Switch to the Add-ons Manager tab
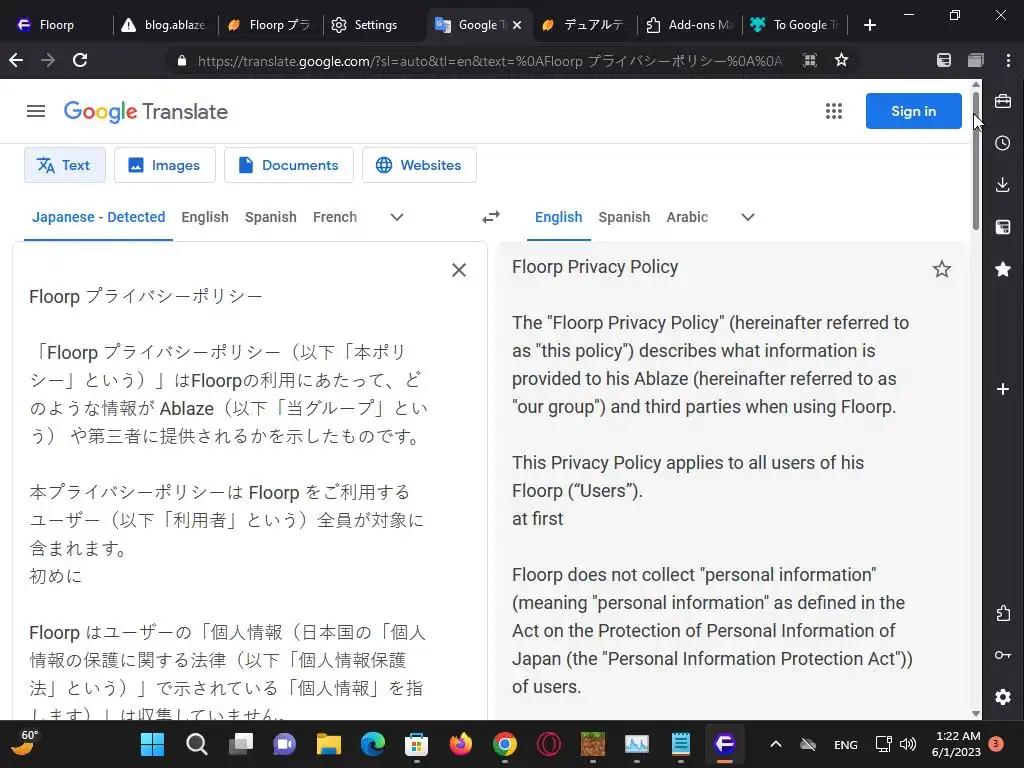1024x768 pixels. point(689,25)
